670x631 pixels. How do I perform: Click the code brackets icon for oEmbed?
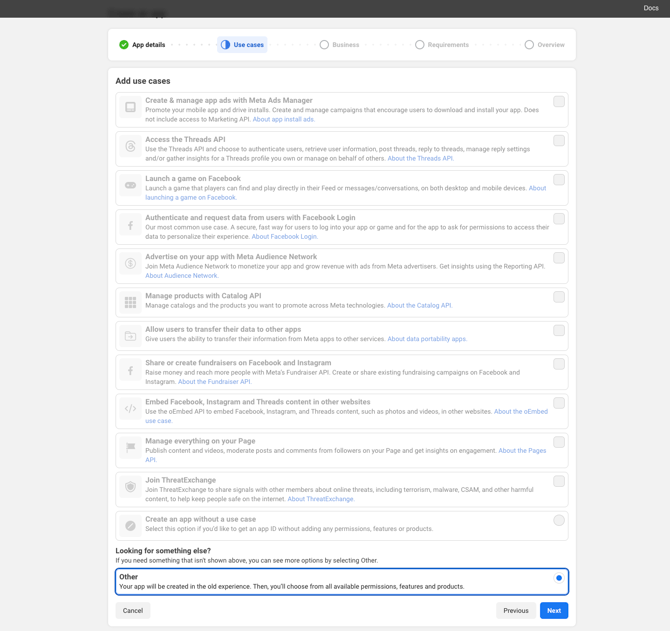130,409
